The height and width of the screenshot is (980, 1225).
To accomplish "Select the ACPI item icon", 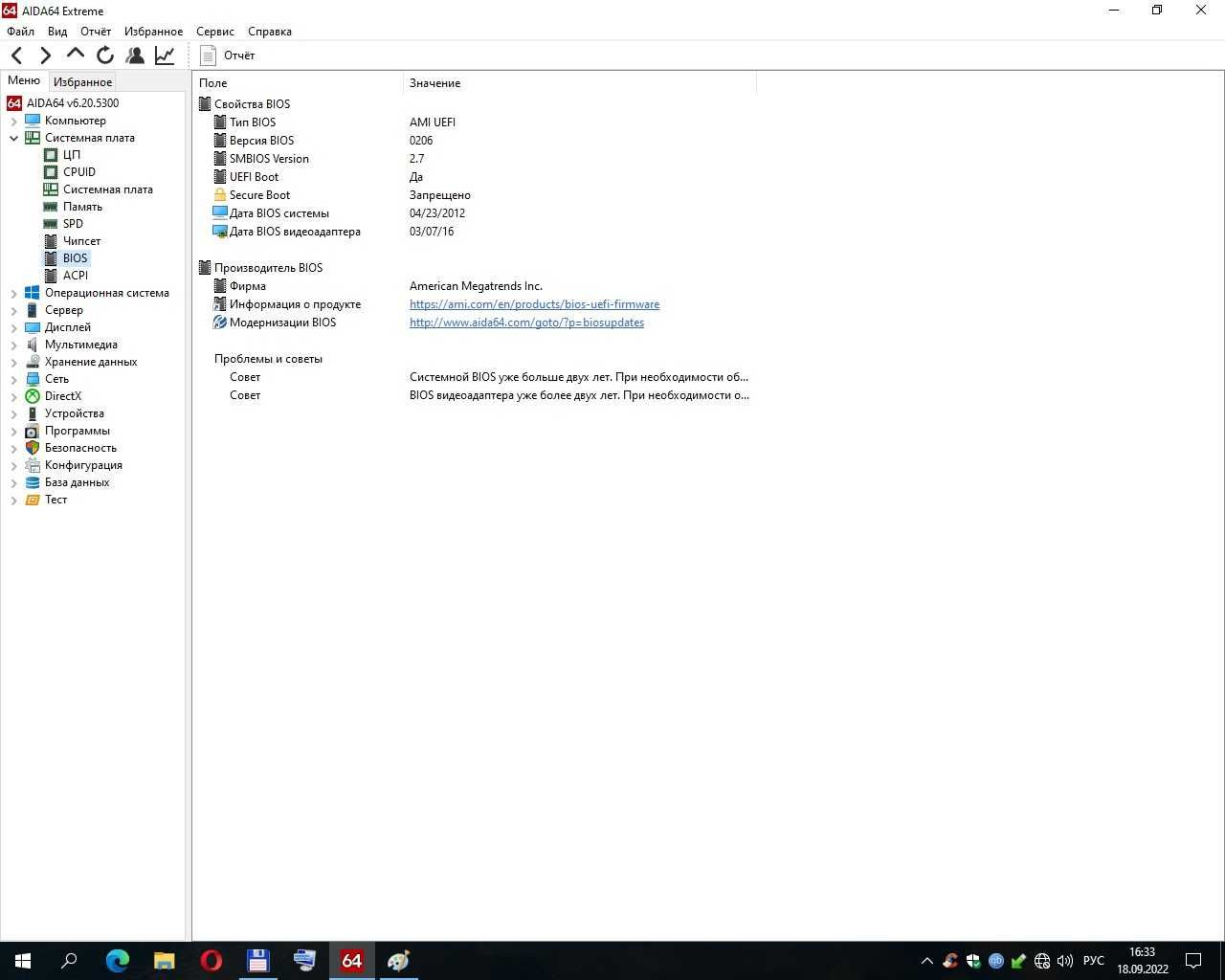I will click(x=51, y=276).
